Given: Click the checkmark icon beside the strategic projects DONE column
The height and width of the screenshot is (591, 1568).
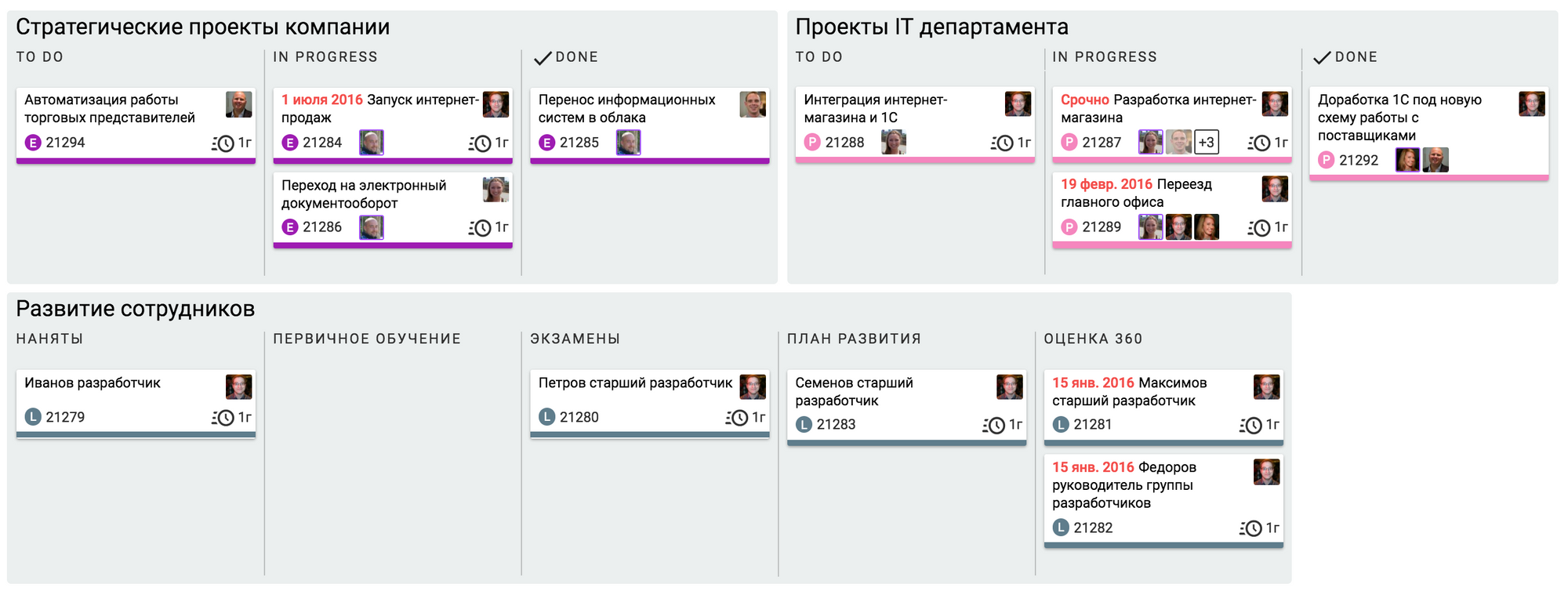Looking at the screenshot, I should (543, 58).
